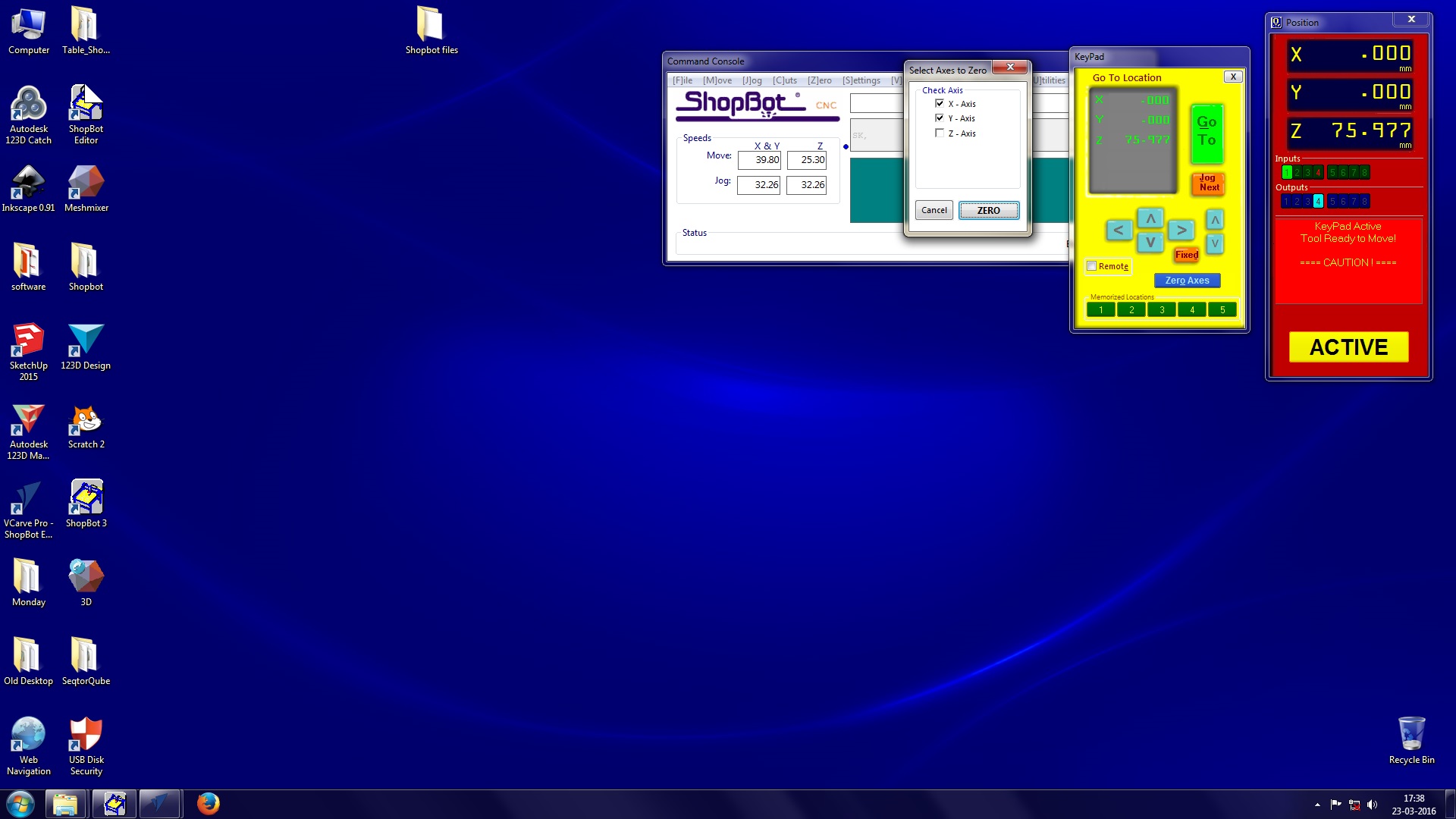
Task: Toggle output 4 in Position window
Action: coord(1318,202)
